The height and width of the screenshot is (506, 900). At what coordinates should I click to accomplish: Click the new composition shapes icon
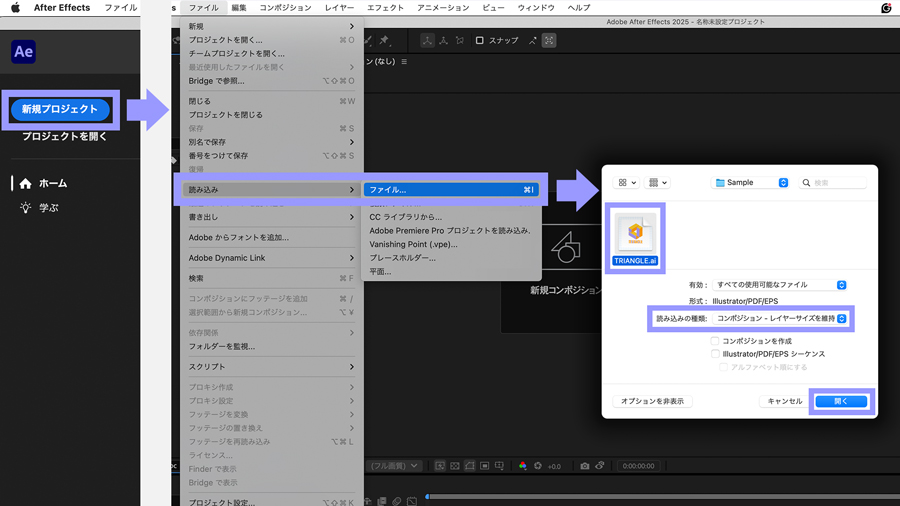click(x=566, y=248)
